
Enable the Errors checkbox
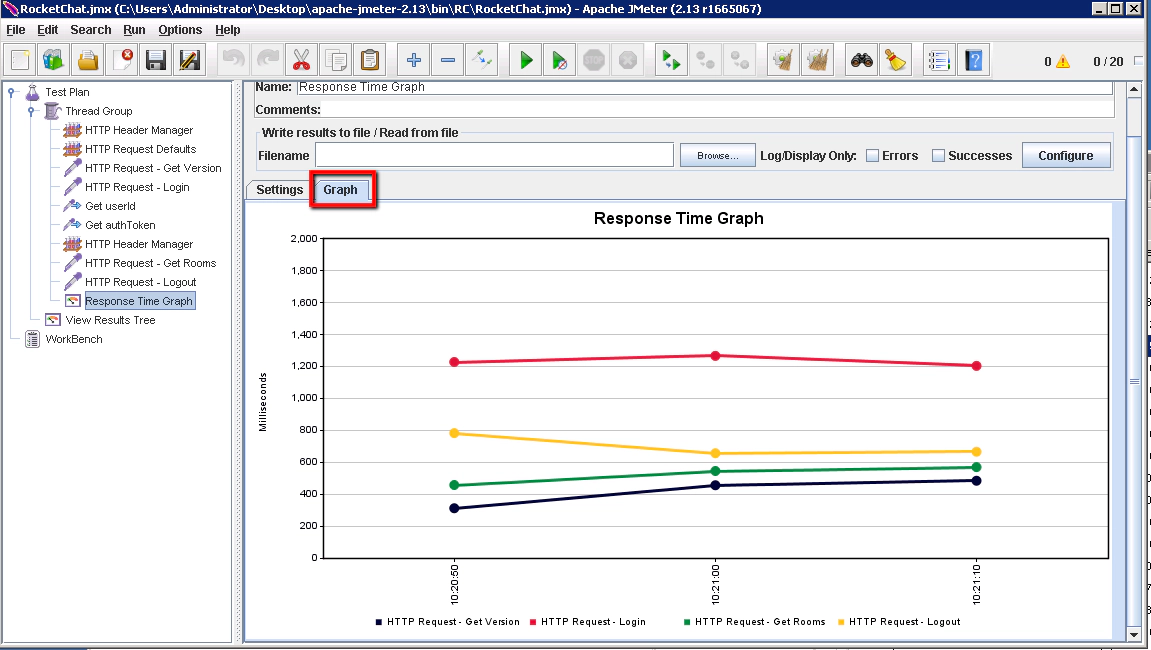872,156
